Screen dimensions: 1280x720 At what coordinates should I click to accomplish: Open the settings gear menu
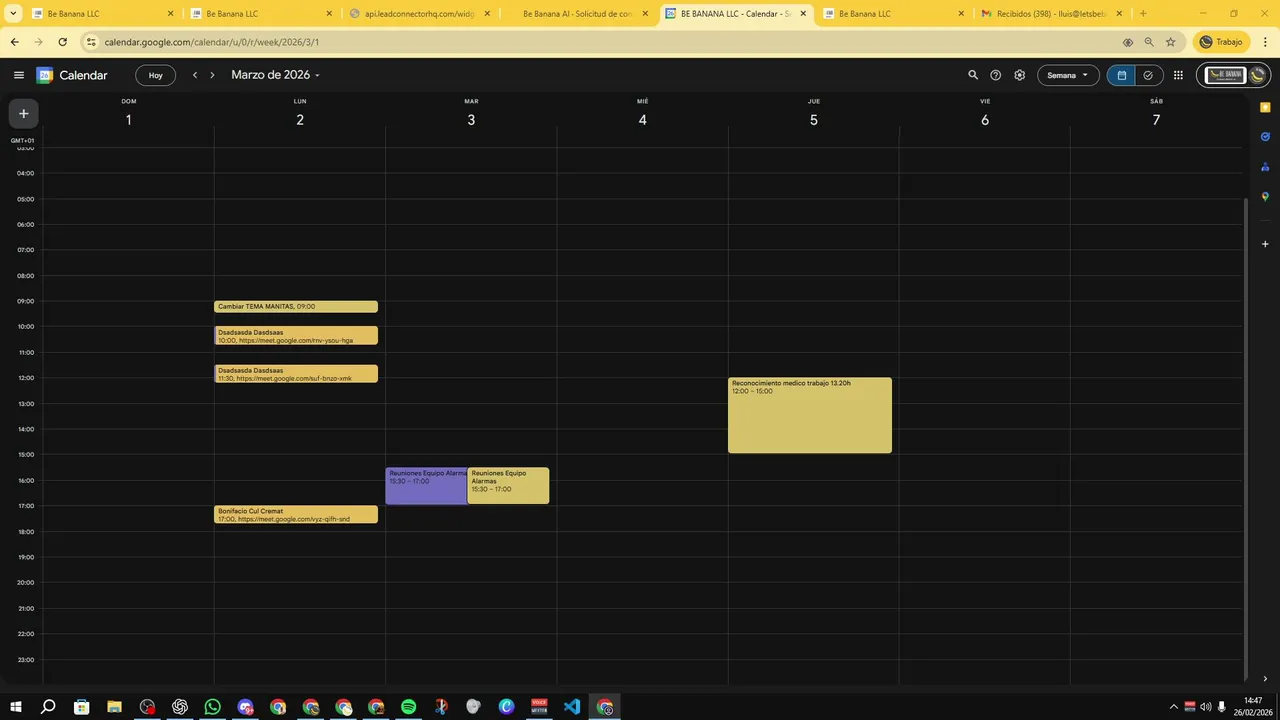[x=1020, y=75]
